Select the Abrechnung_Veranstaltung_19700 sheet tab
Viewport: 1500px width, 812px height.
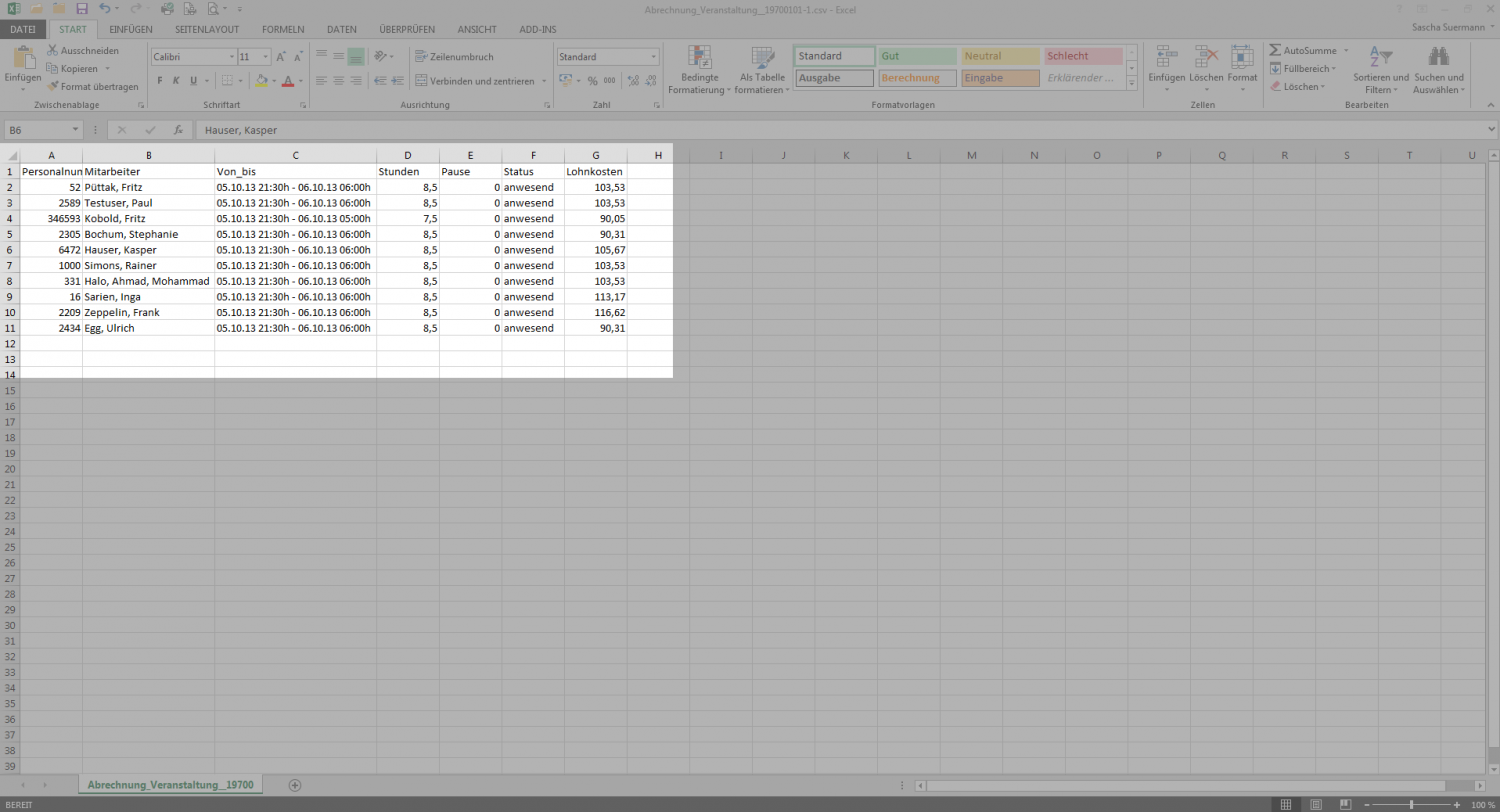[171, 785]
